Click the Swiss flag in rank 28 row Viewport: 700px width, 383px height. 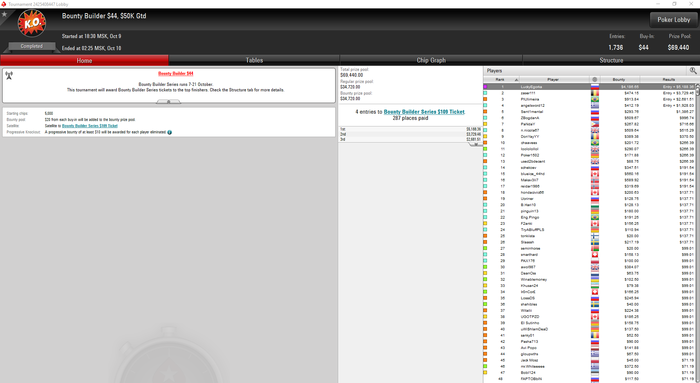tap(595, 254)
